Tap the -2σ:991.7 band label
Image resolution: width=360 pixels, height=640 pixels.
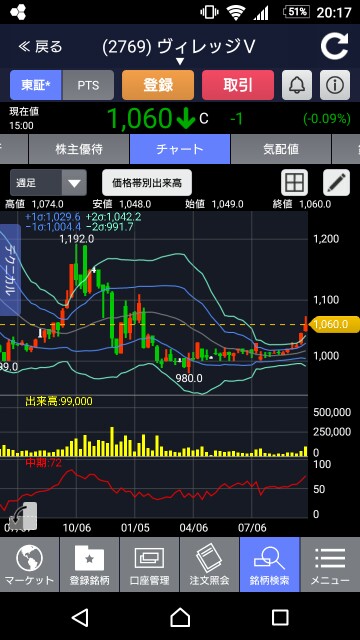[110, 227]
